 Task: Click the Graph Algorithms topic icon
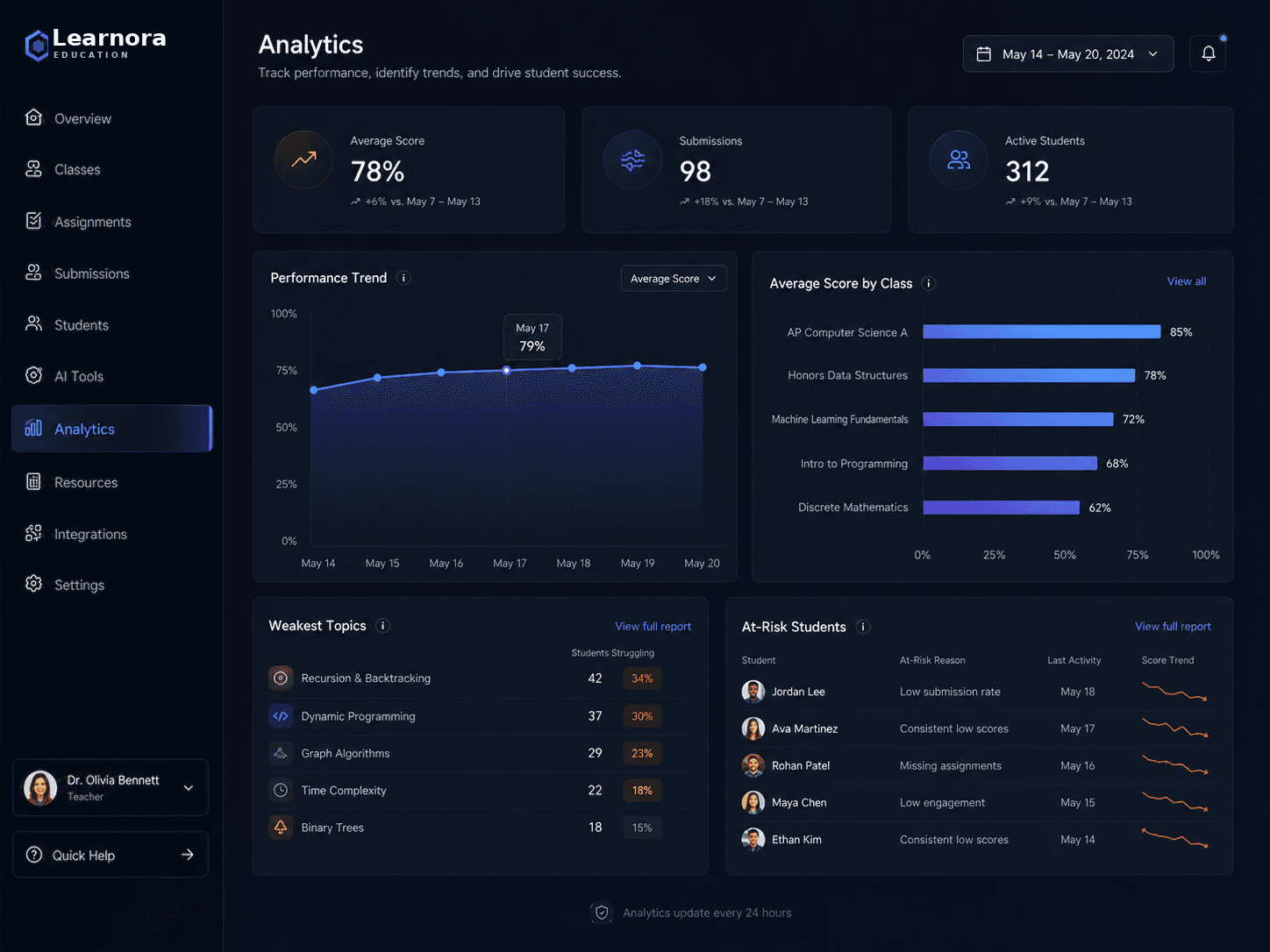point(281,753)
